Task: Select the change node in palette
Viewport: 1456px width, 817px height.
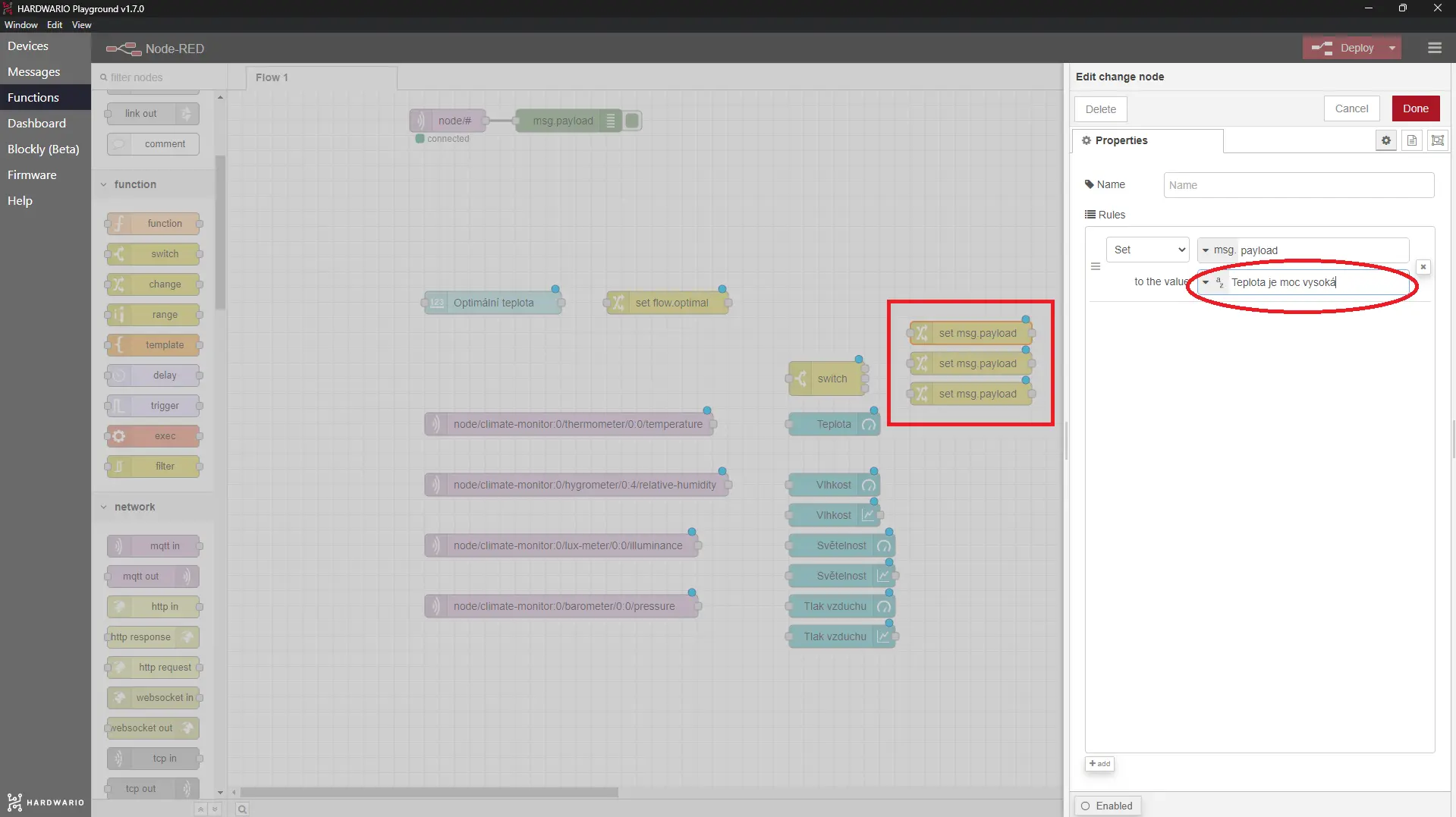Action: [x=153, y=284]
